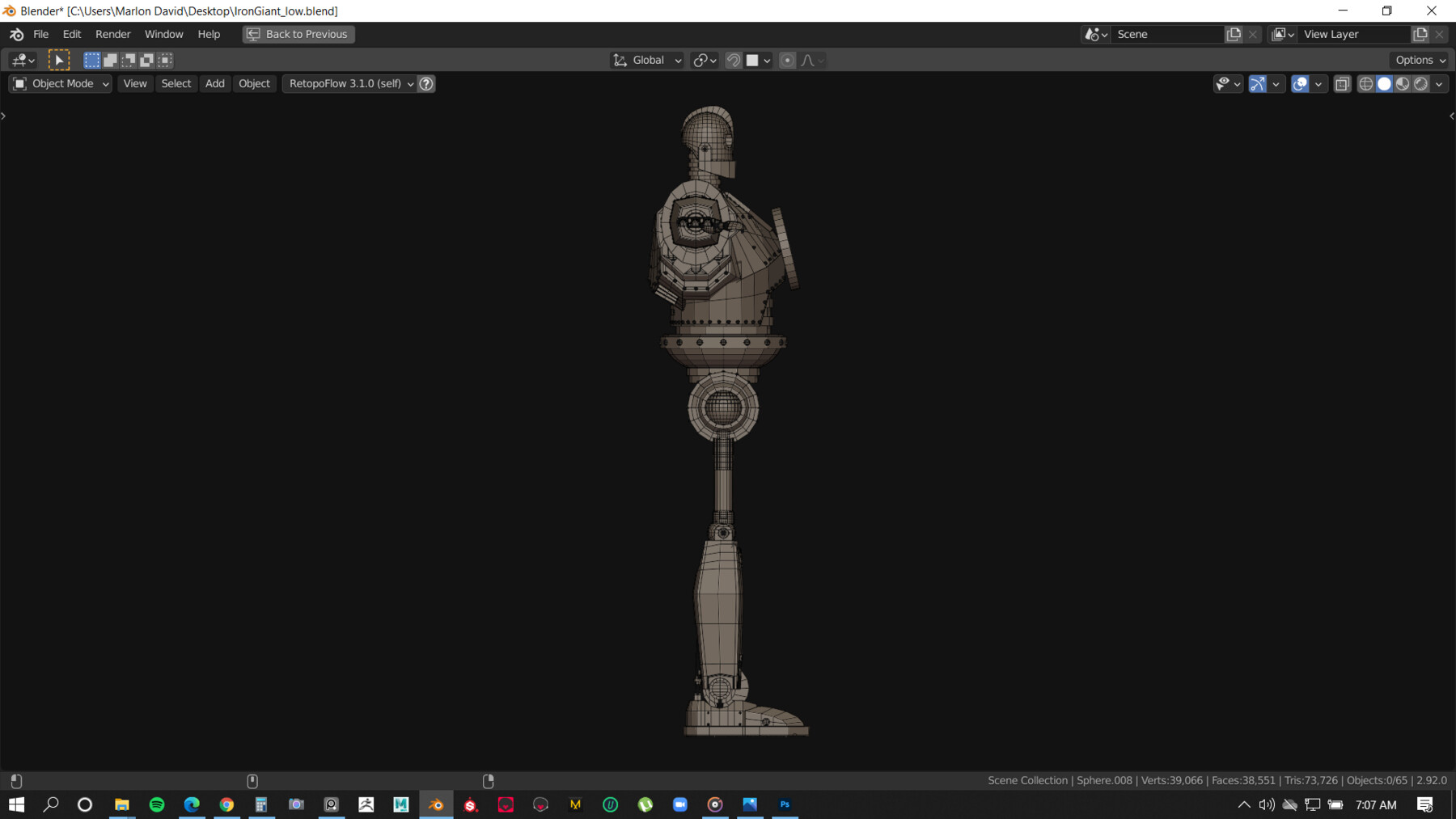Switch to rendered viewport shading

point(1421,83)
